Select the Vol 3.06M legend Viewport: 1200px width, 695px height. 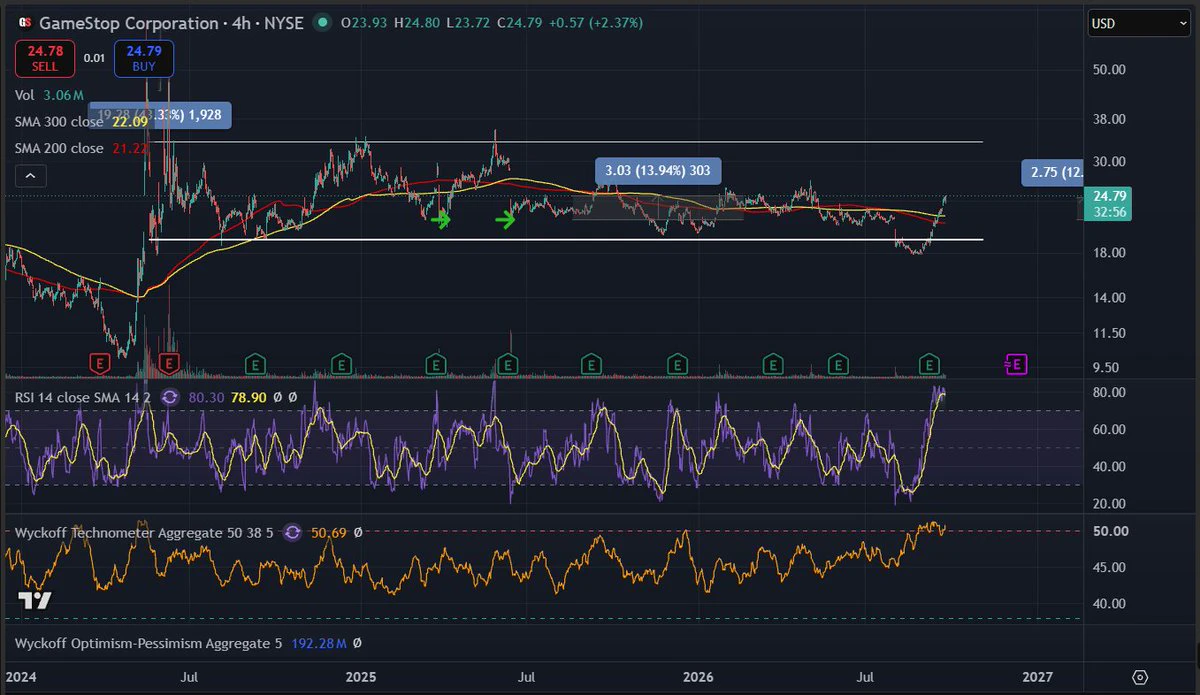[x=49, y=95]
